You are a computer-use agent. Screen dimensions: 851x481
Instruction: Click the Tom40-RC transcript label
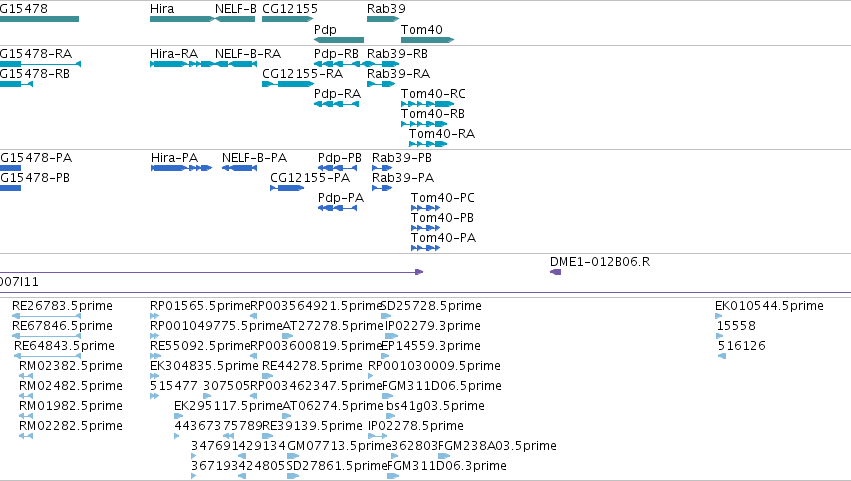433,94
